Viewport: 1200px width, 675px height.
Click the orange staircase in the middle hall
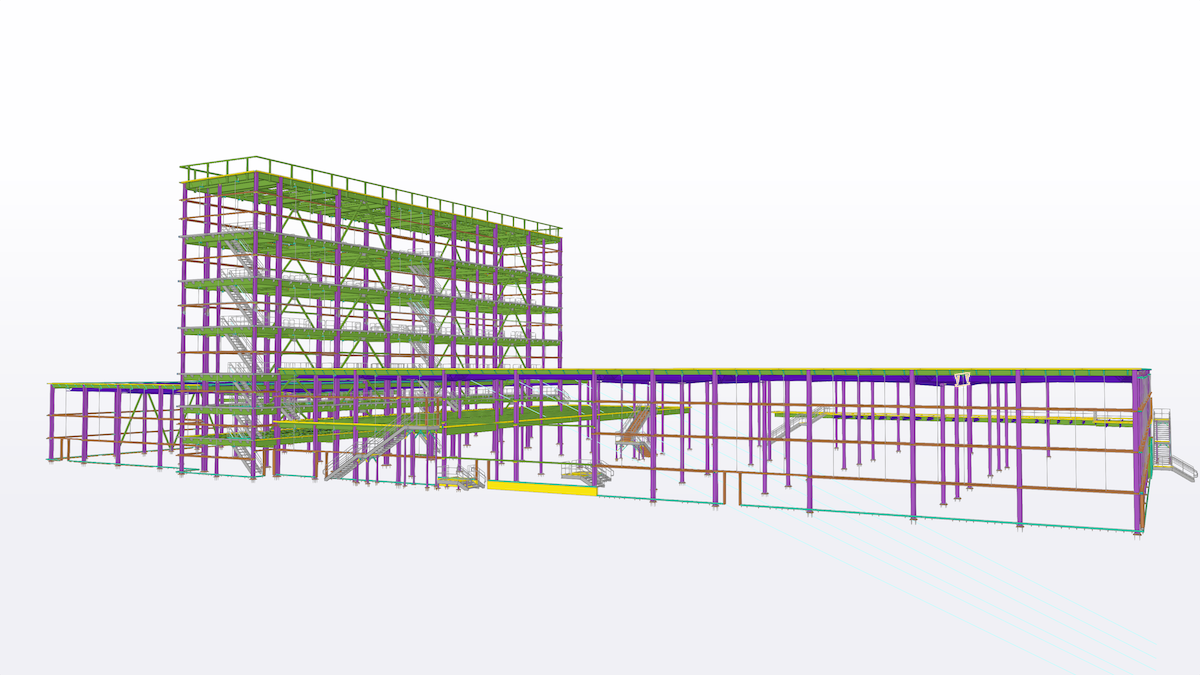point(634,432)
